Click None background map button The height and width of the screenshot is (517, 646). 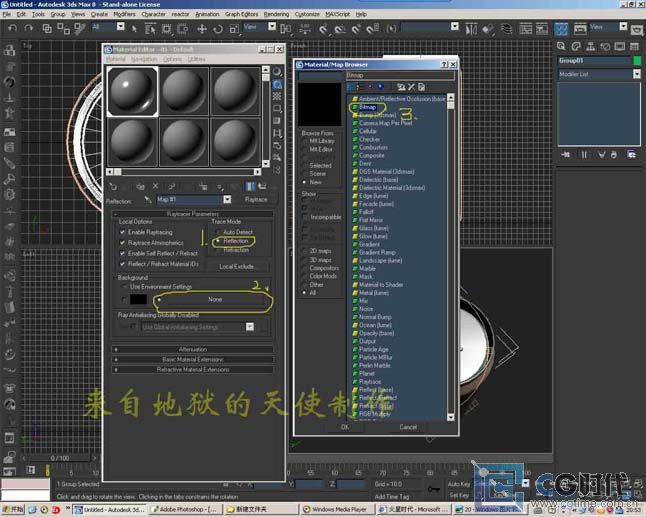(x=215, y=299)
